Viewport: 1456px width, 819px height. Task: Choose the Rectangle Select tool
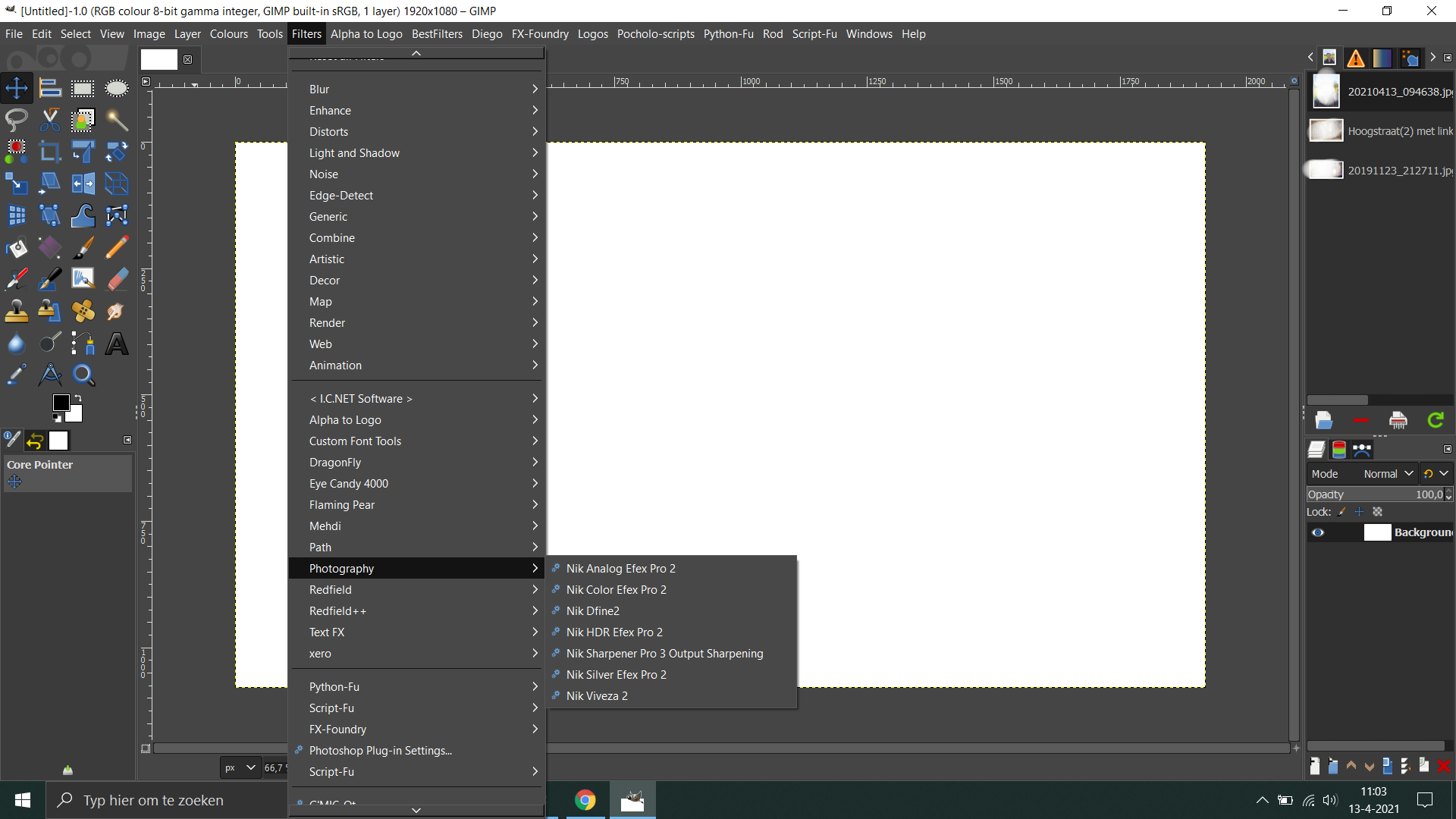pyautogui.click(x=83, y=89)
